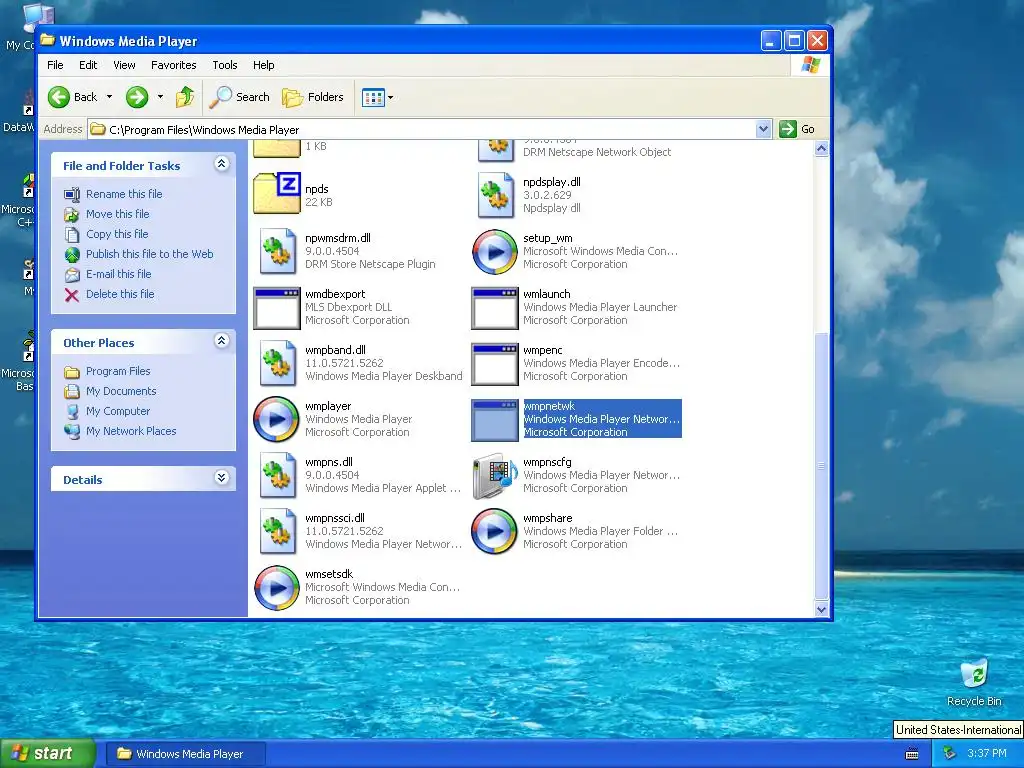This screenshot has height=768, width=1024.
Task: Click the scroll down arrow
Action: (x=822, y=609)
